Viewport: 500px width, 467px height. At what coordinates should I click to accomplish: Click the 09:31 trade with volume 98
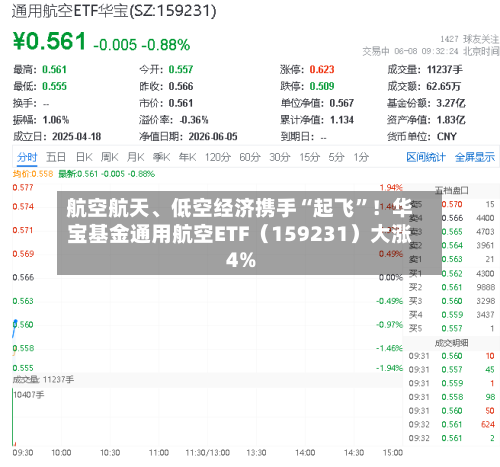click(x=452, y=397)
